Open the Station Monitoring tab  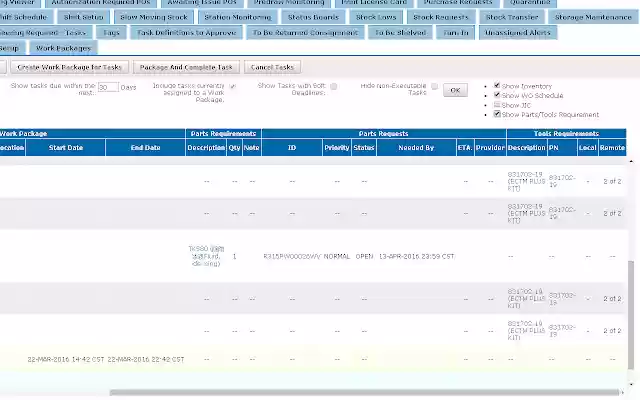[x=238, y=17]
